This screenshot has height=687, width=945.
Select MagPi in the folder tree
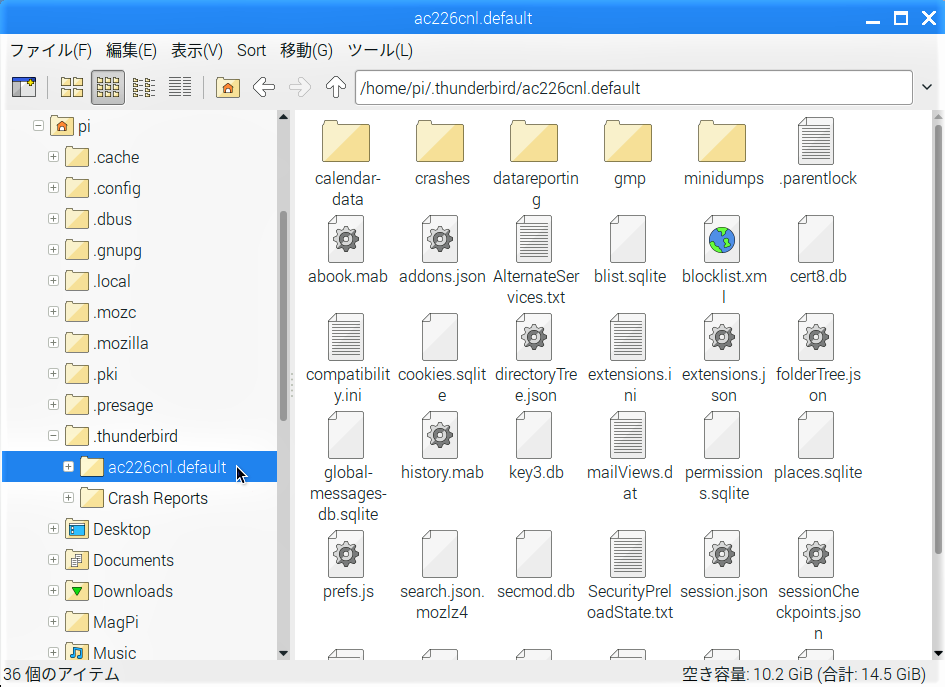[116, 622]
